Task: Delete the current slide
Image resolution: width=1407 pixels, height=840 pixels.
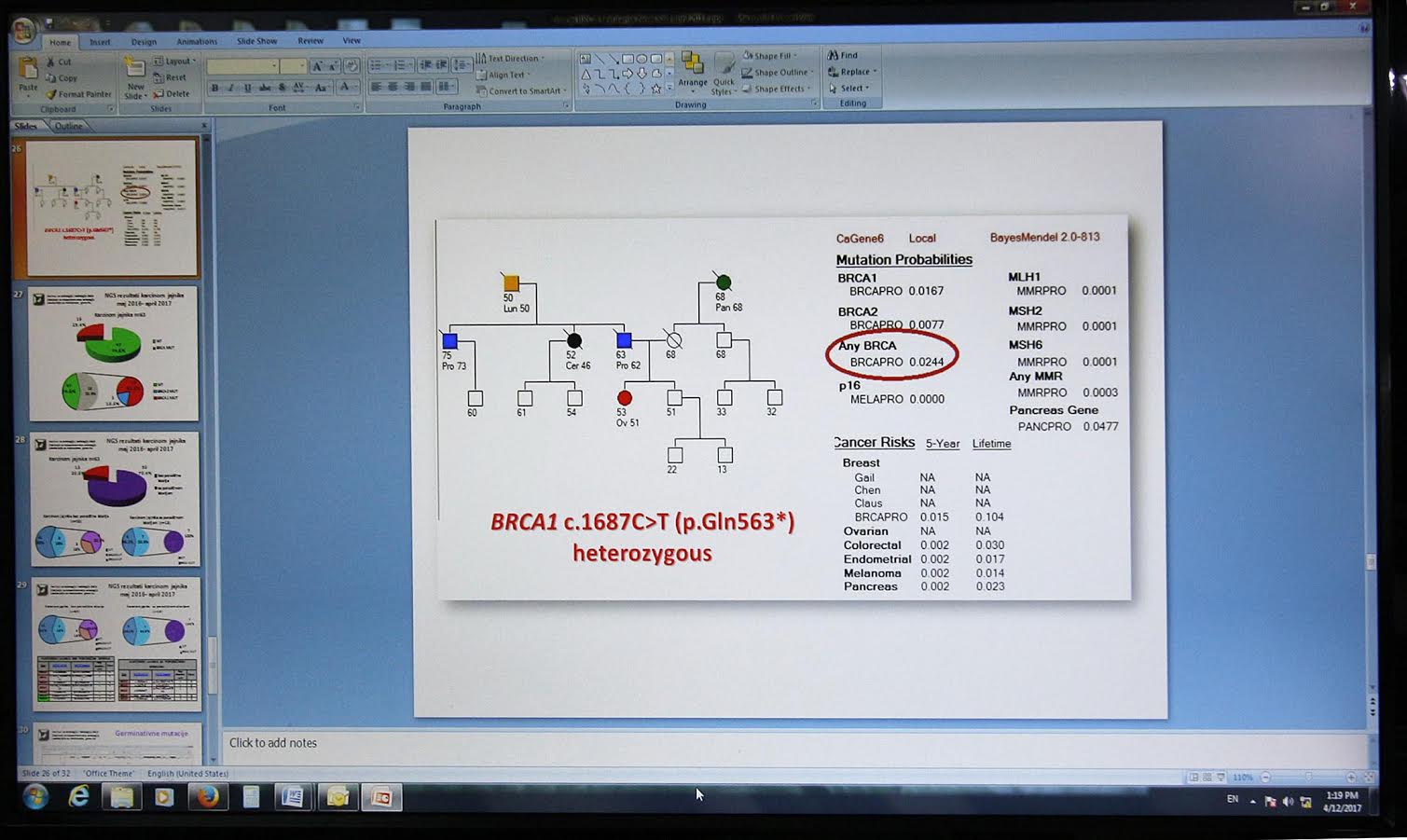Action: (171, 94)
